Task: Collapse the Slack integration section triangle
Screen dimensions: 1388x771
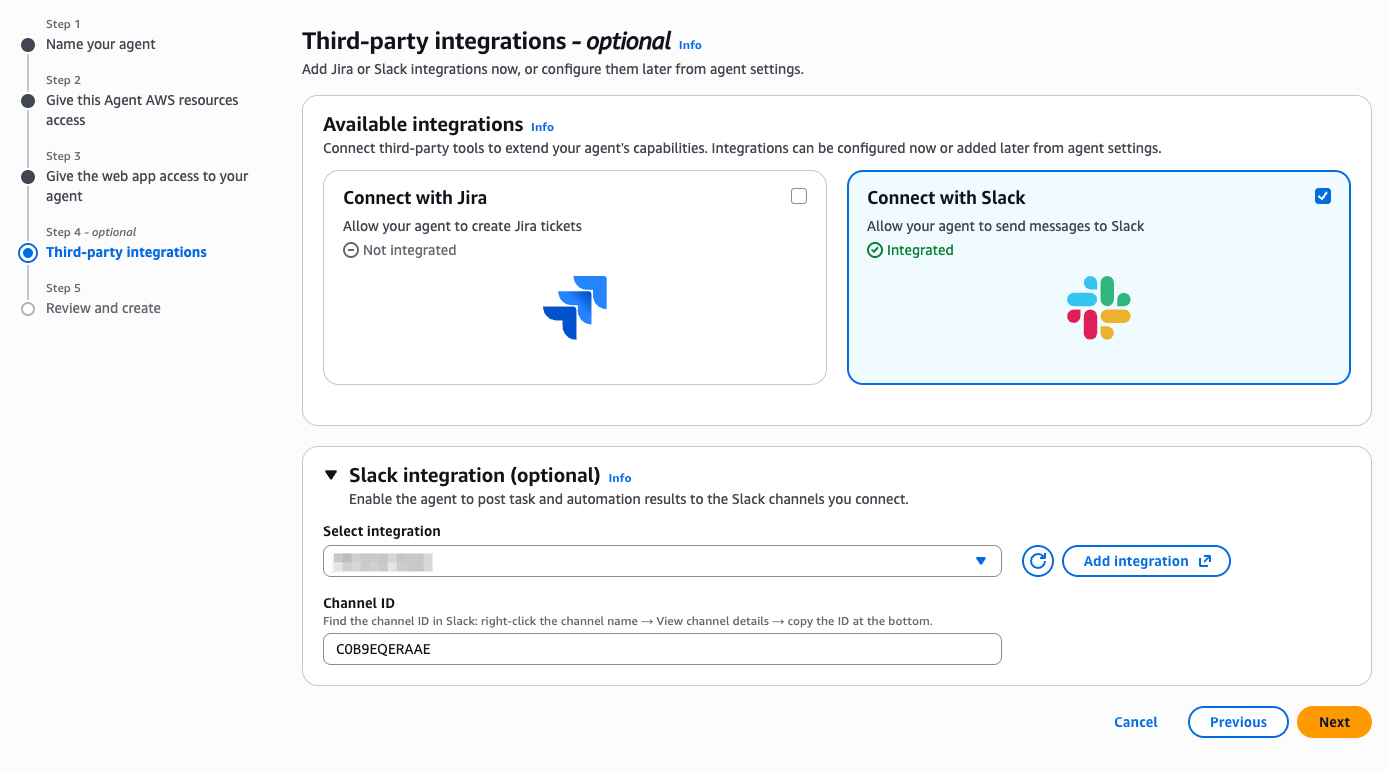Action: [x=331, y=475]
